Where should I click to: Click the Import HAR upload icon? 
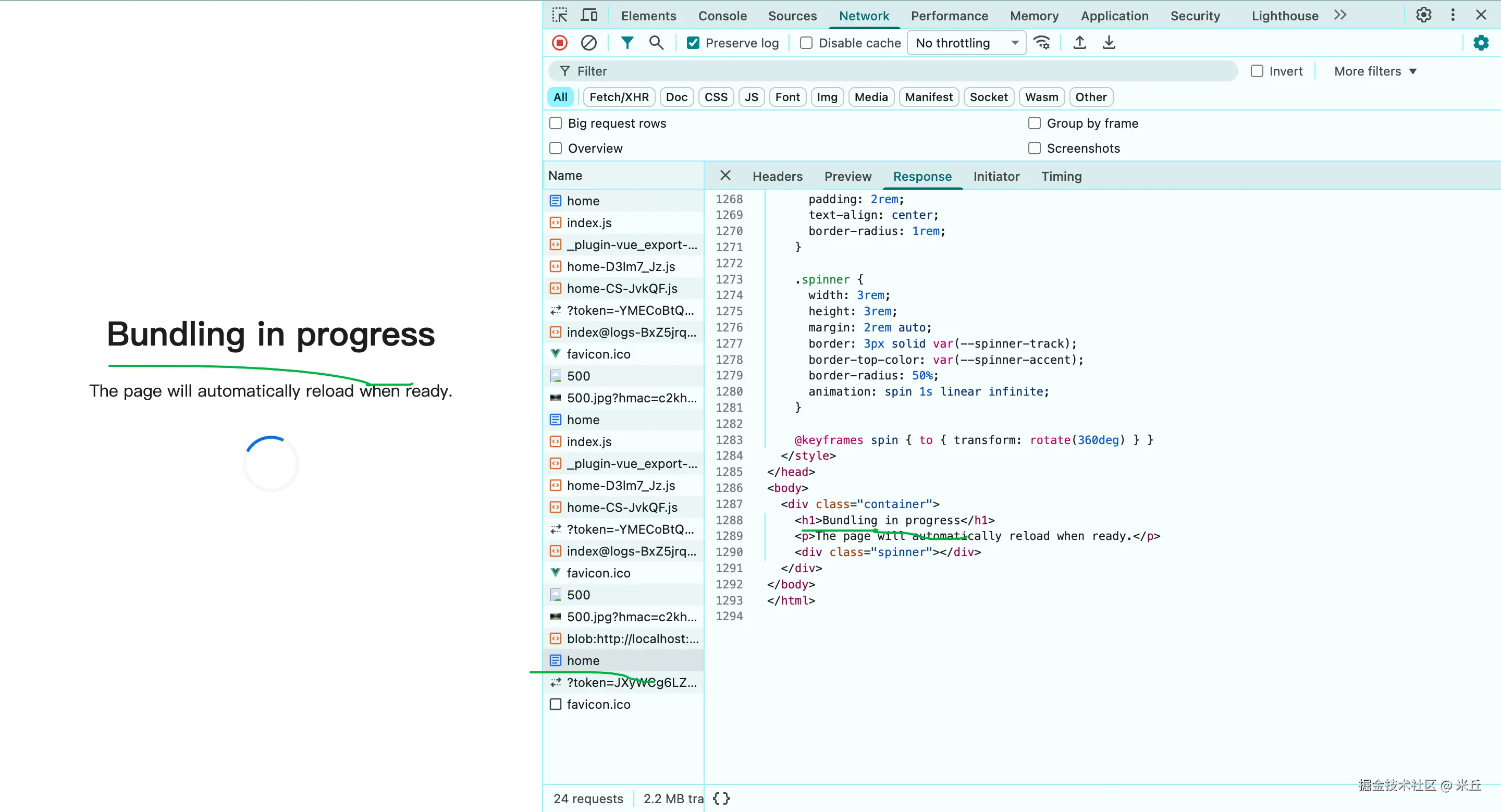[x=1079, y=43]
